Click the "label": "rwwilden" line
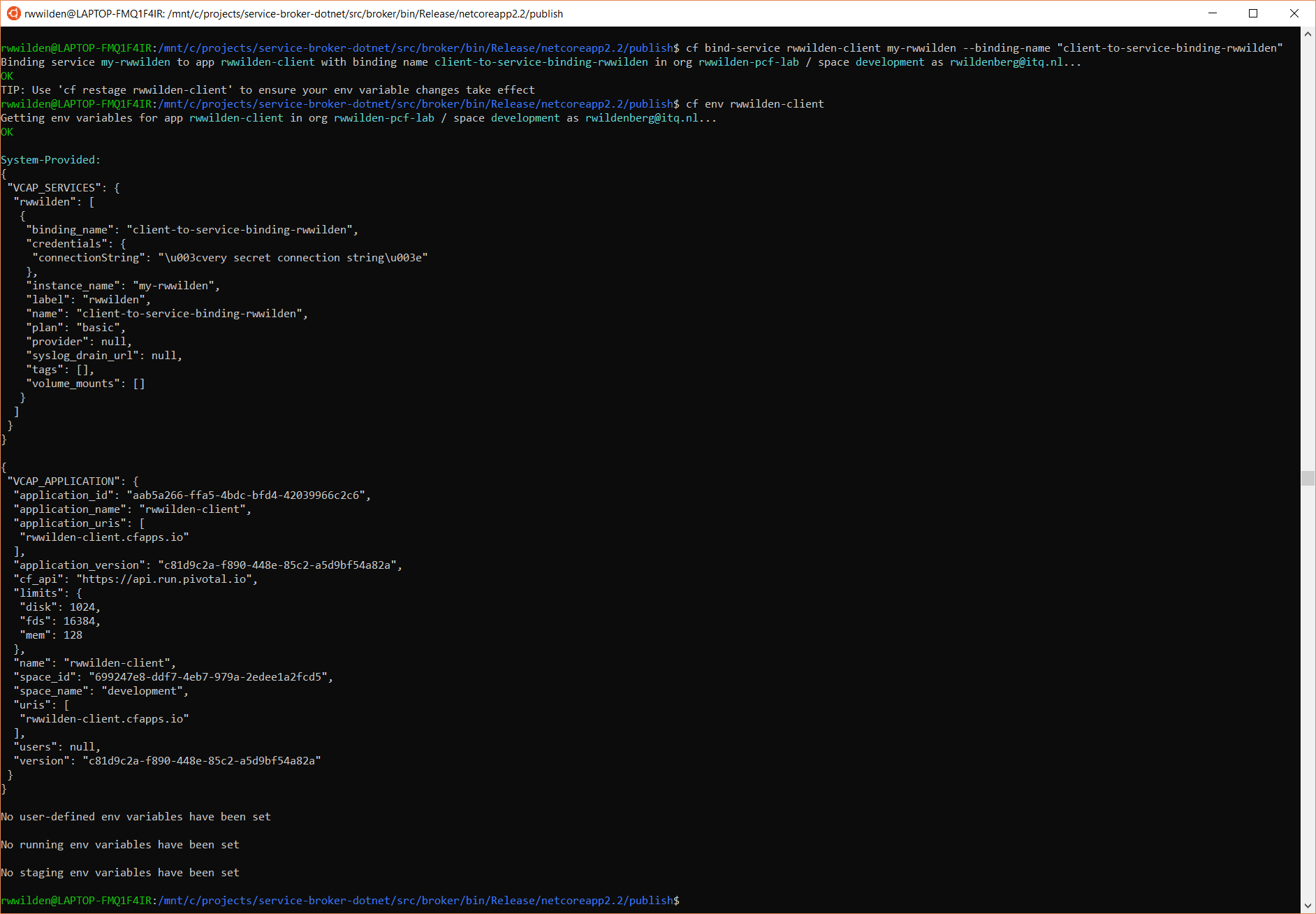The height and width of the screenshot is (914, 1316). pos(88,300)
